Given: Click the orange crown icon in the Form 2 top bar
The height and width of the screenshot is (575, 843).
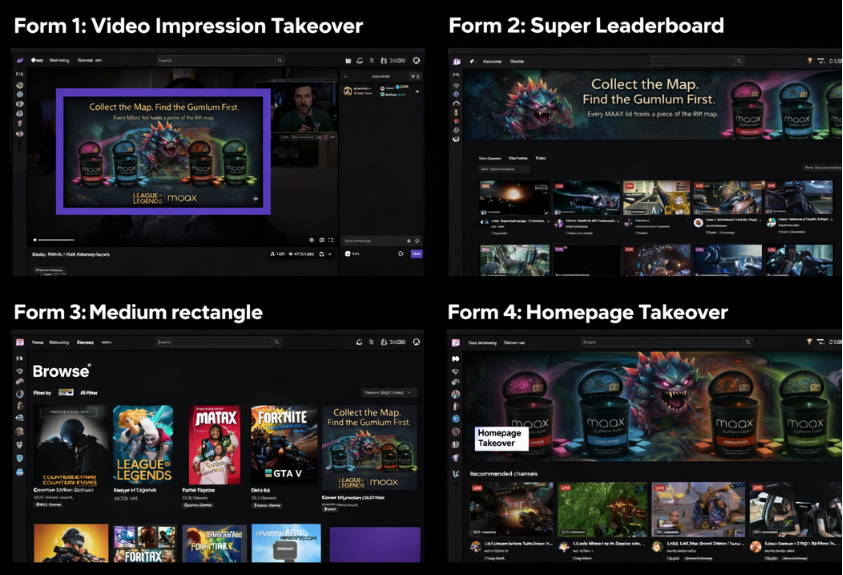Looking at the screenshot, I should click(x=809, y=61).
